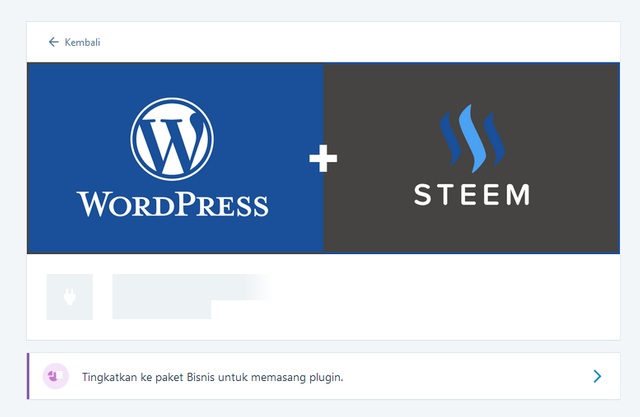Click the dark blue right Steem wave

click(494, 138)
